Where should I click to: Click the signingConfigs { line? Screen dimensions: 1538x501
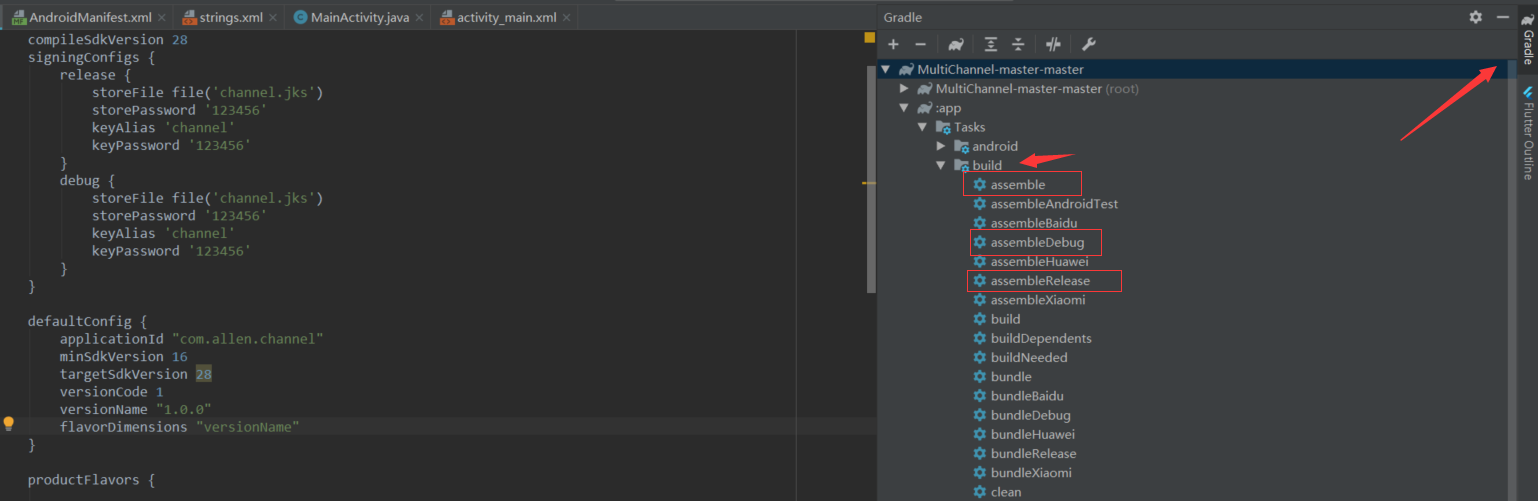[91, 57]
